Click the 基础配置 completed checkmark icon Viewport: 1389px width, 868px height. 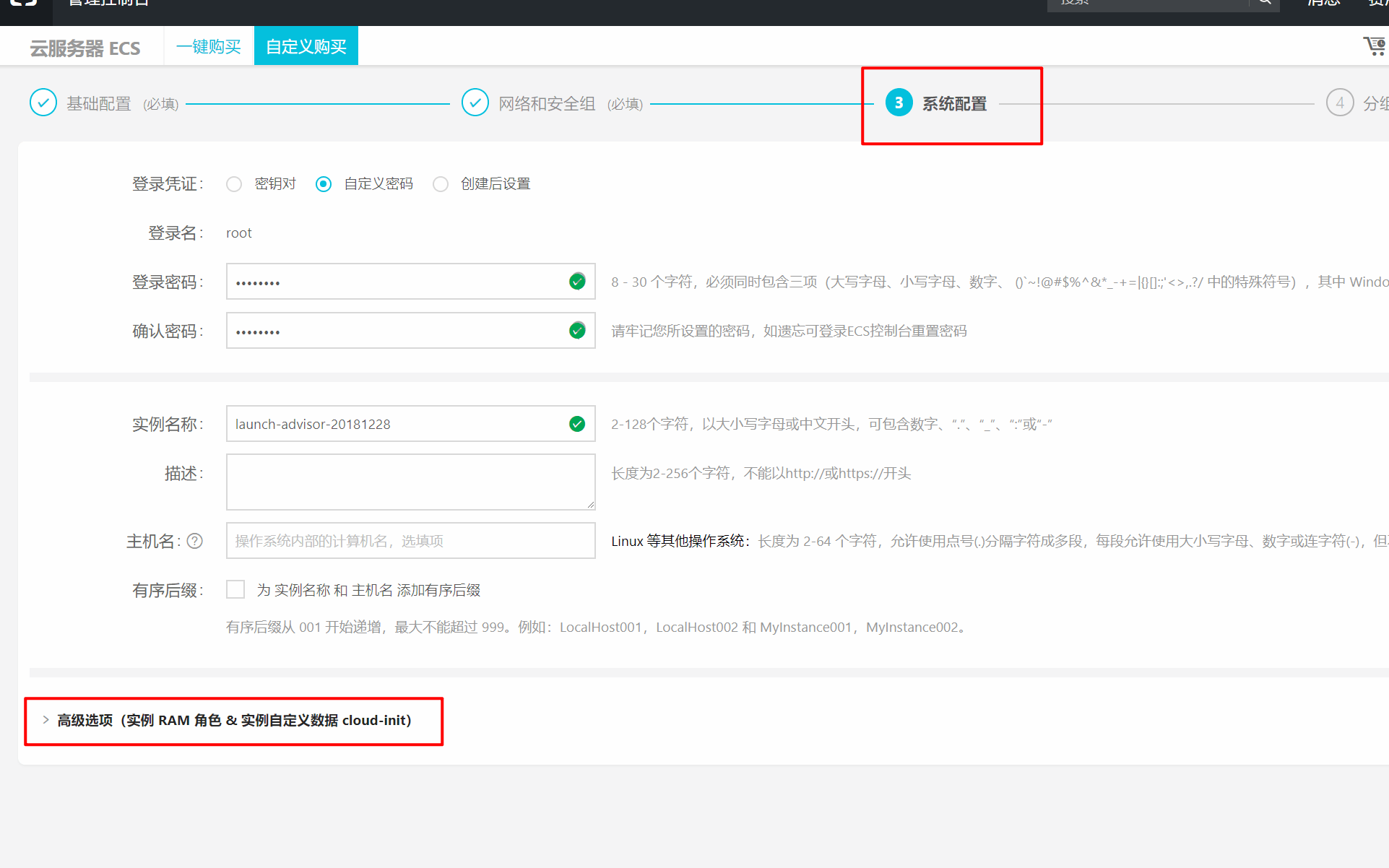(x=43, y=103)
